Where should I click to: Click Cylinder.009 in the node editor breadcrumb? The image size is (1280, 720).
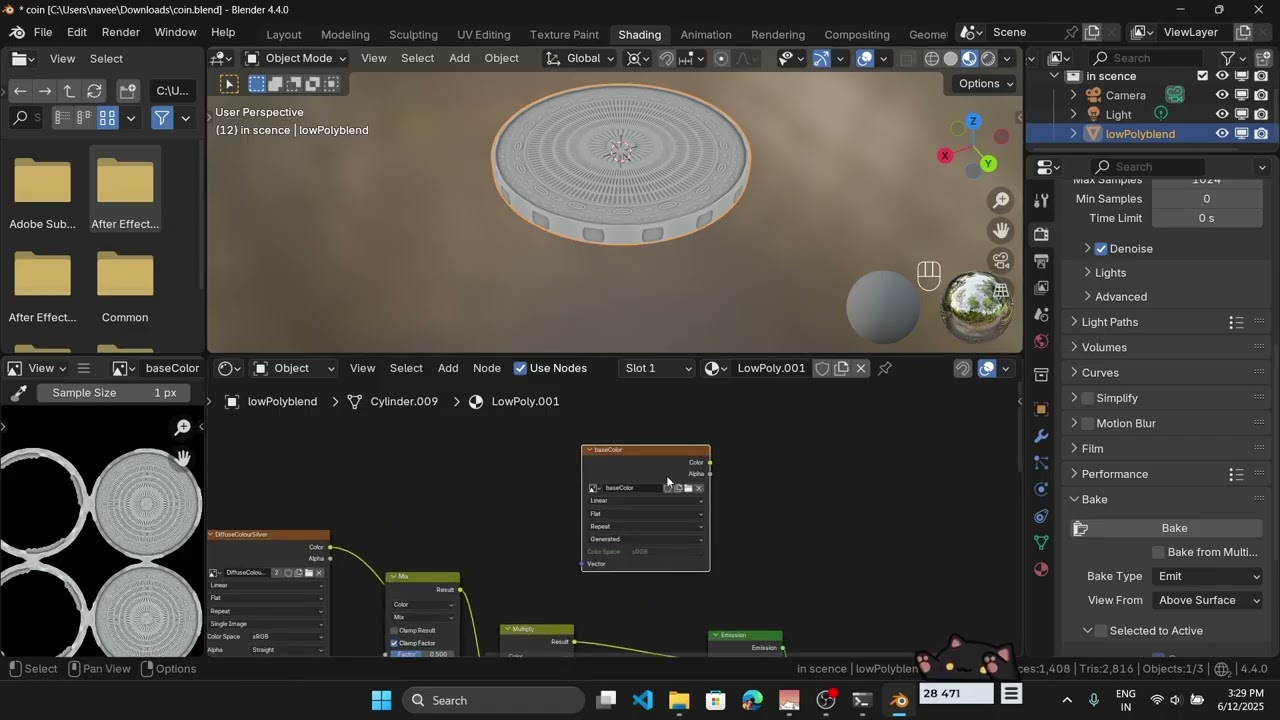tap(404, 401)
